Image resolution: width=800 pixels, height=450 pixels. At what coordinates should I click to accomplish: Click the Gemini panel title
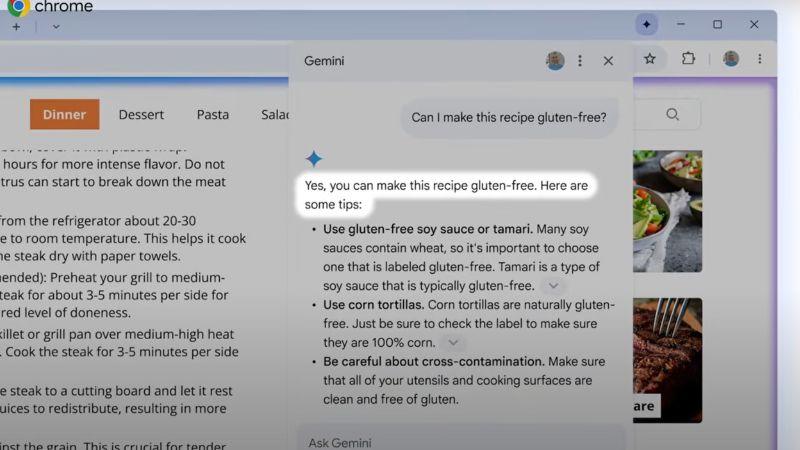click(324, 61)
